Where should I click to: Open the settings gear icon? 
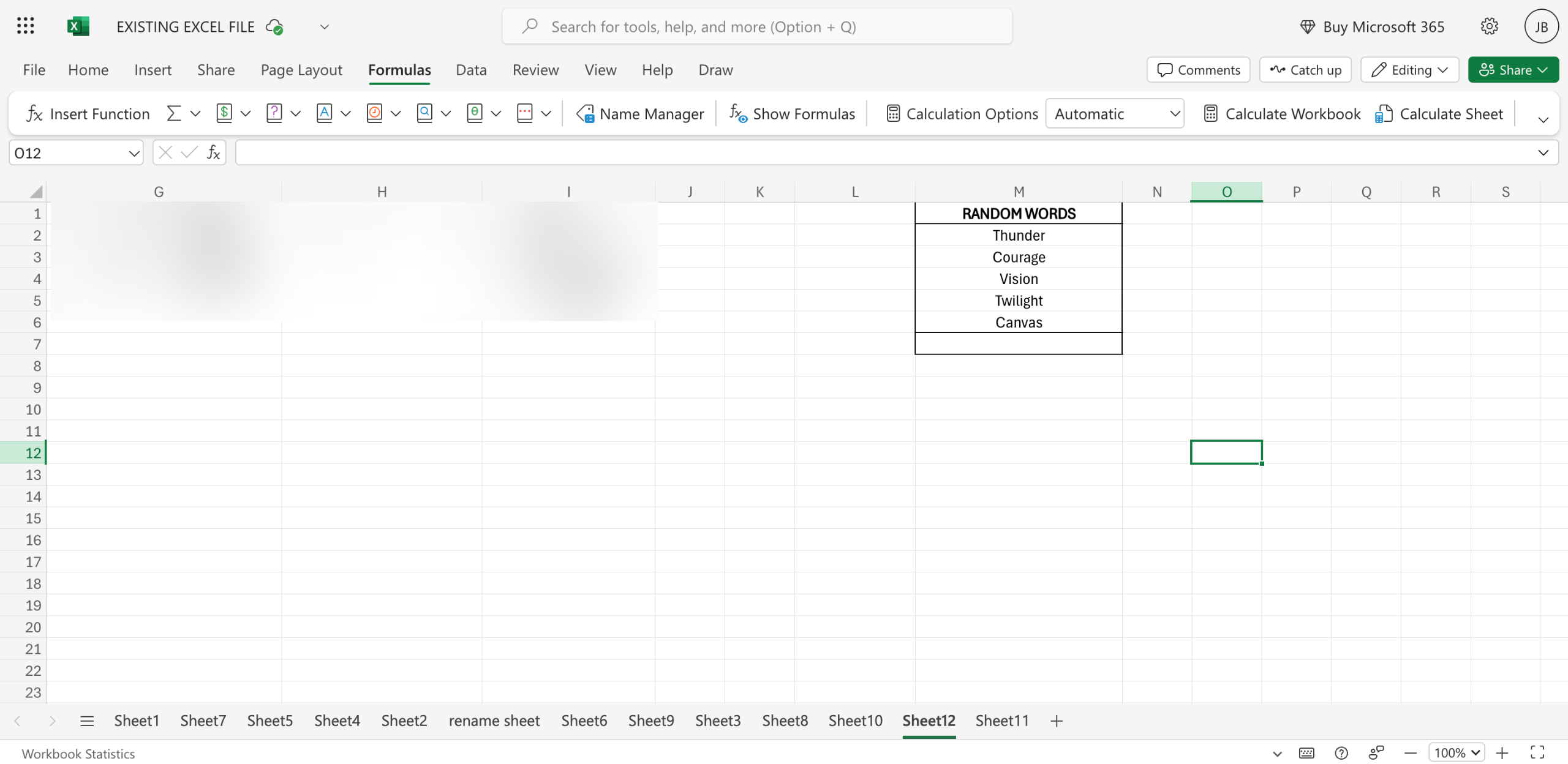[x=1489, y=26]
